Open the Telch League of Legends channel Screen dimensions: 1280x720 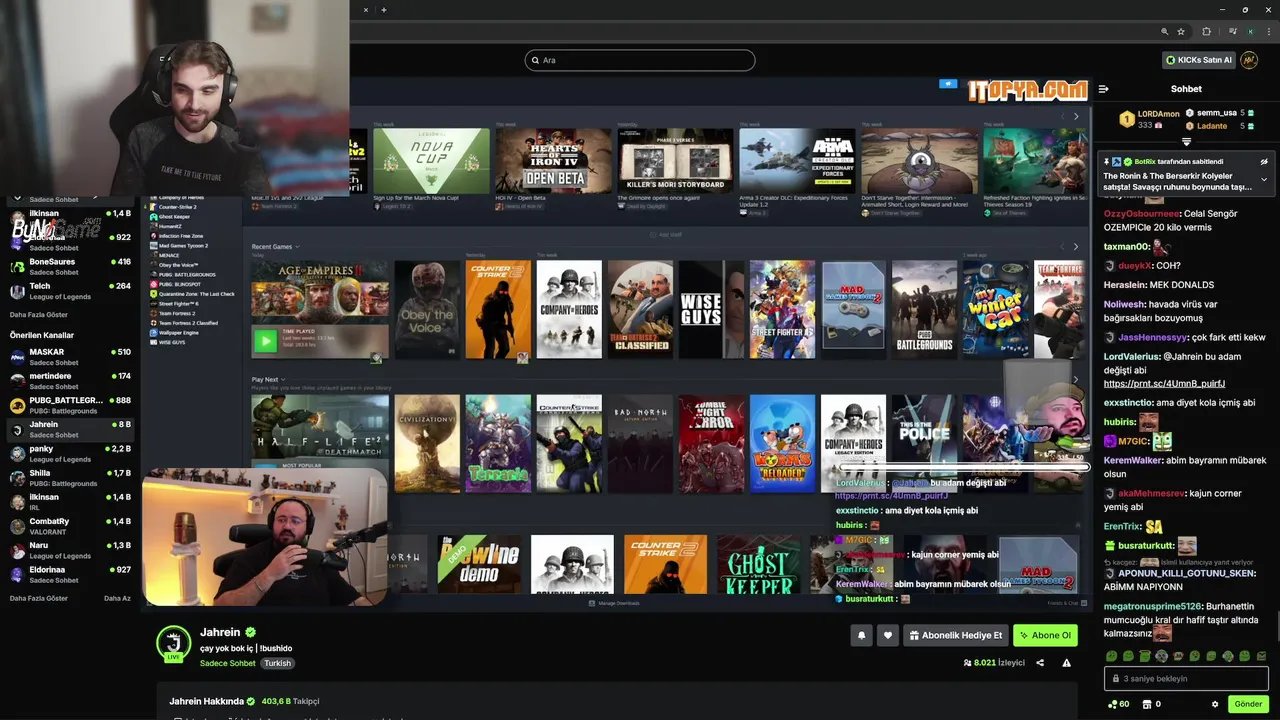tap(70, 290)
